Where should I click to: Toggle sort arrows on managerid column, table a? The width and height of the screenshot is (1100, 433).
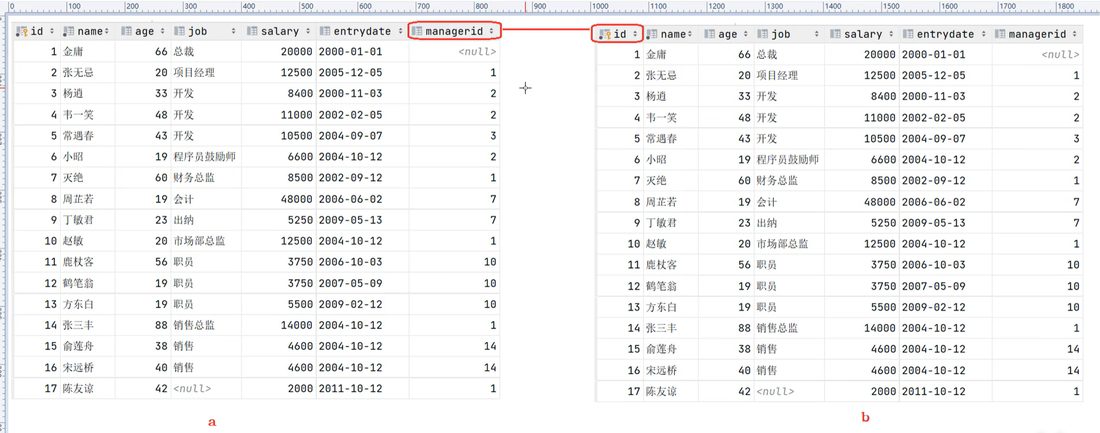coord(492,32)
